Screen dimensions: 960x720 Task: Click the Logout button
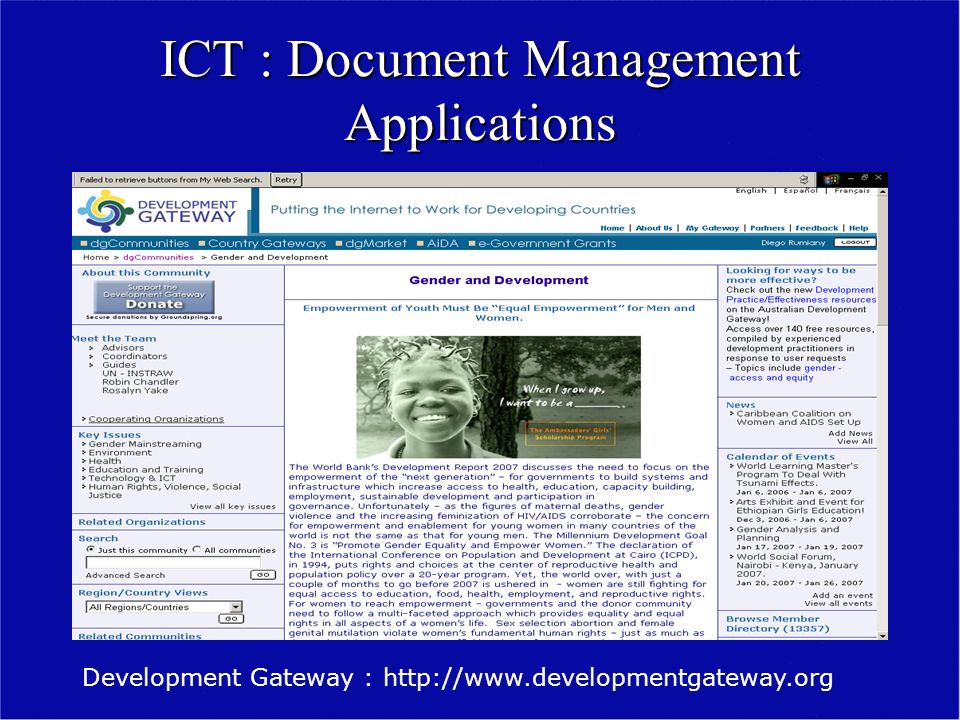(x=855, y=242)
